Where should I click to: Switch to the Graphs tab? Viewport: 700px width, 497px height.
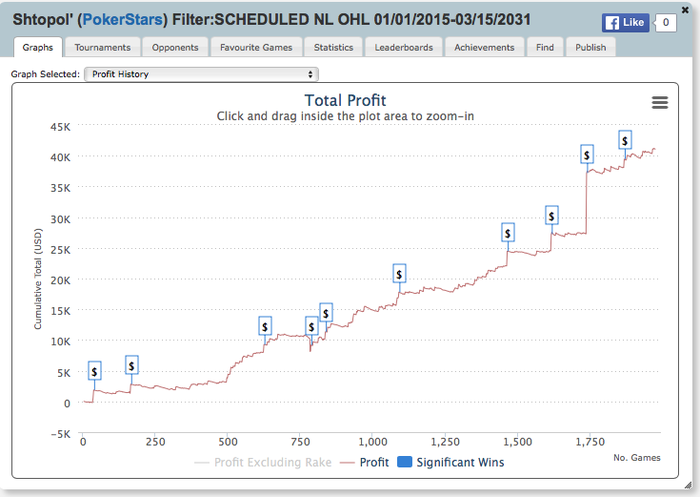pyautogui.click(x=38, y=47)
